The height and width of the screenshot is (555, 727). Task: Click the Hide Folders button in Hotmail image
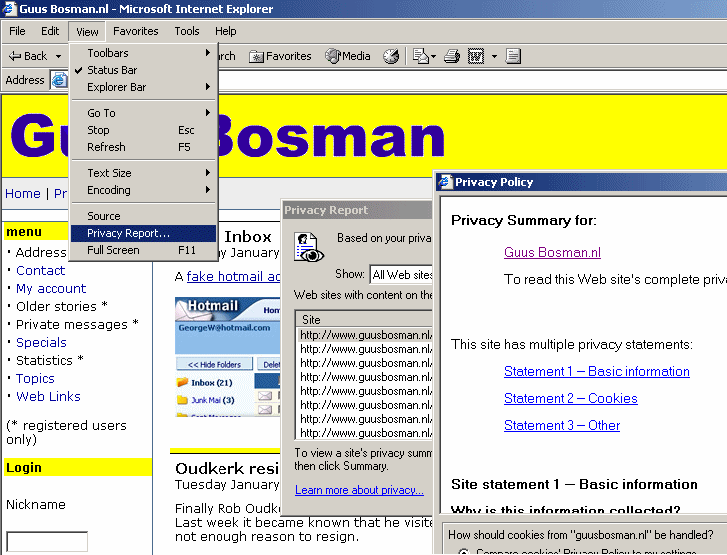pyautogui.click(x=214, y=364)
